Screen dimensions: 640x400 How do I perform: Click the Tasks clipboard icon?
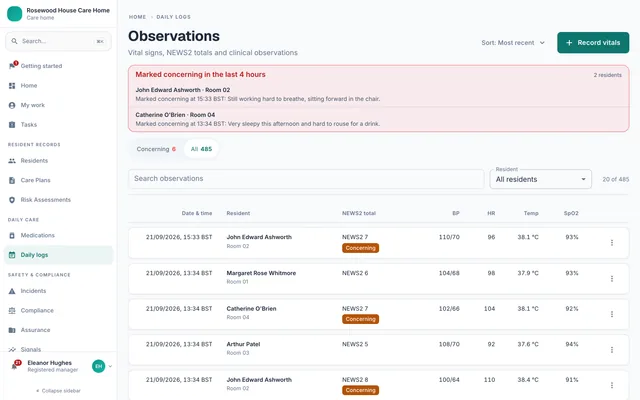(12, 125)
